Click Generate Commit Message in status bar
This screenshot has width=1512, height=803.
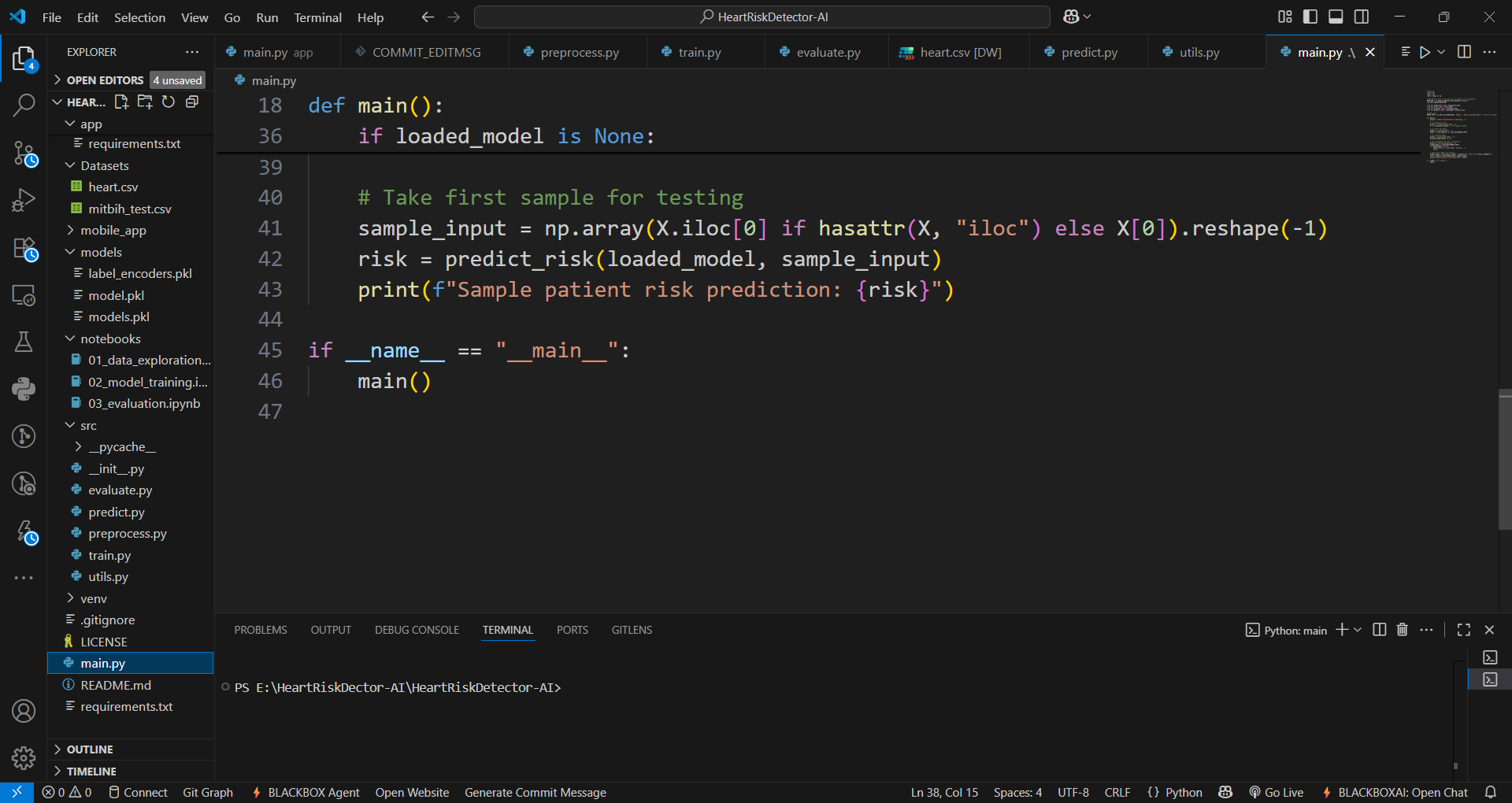coord(535,793)
